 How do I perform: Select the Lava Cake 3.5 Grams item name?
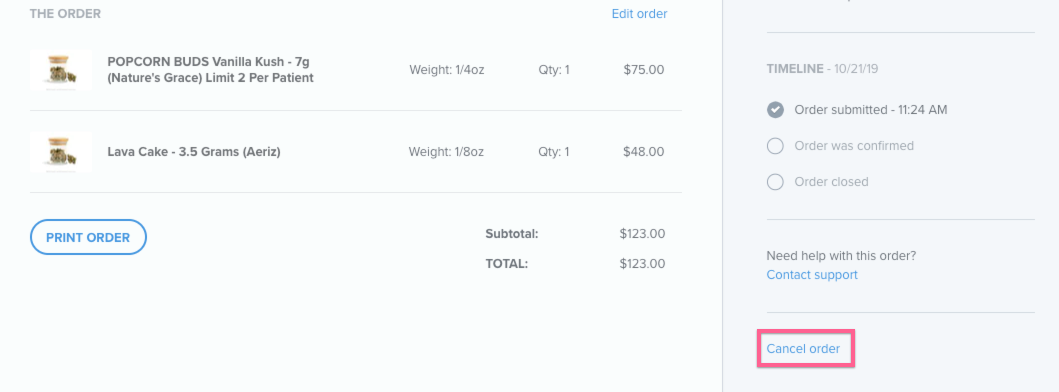pyautogui.click(x=194, y=151)
